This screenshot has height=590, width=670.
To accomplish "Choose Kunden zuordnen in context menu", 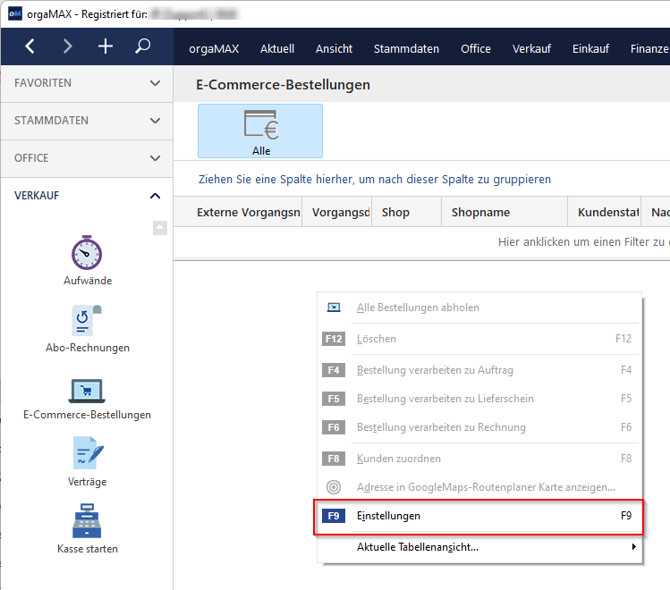I will pos(479,458).
